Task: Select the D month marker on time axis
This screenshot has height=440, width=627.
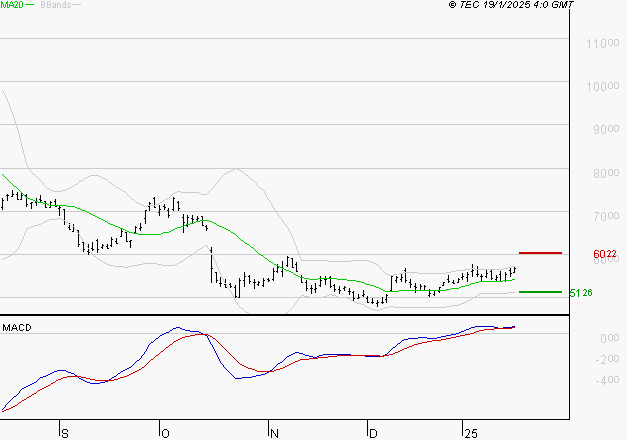Action: coord(373,433)
